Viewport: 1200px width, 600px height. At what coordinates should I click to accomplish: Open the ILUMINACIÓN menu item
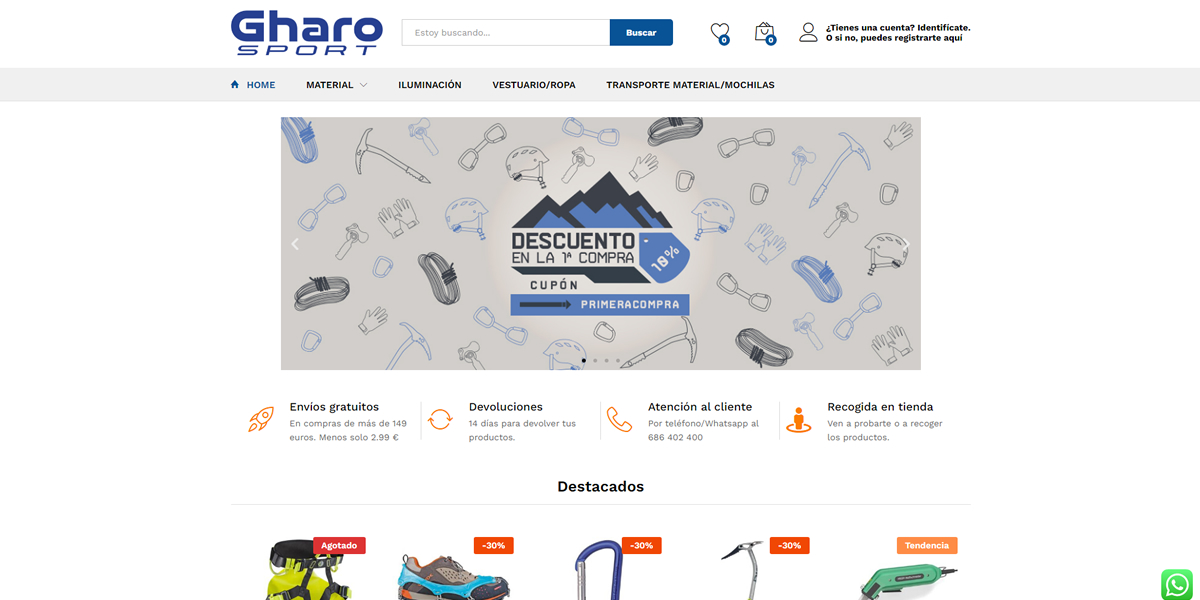coord(430,85)
